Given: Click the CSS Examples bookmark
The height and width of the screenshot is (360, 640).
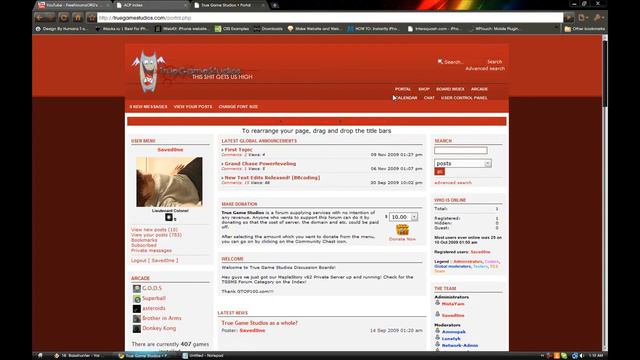Looking at the screenshot, I should pyautogui.click(x=232, y=29).
